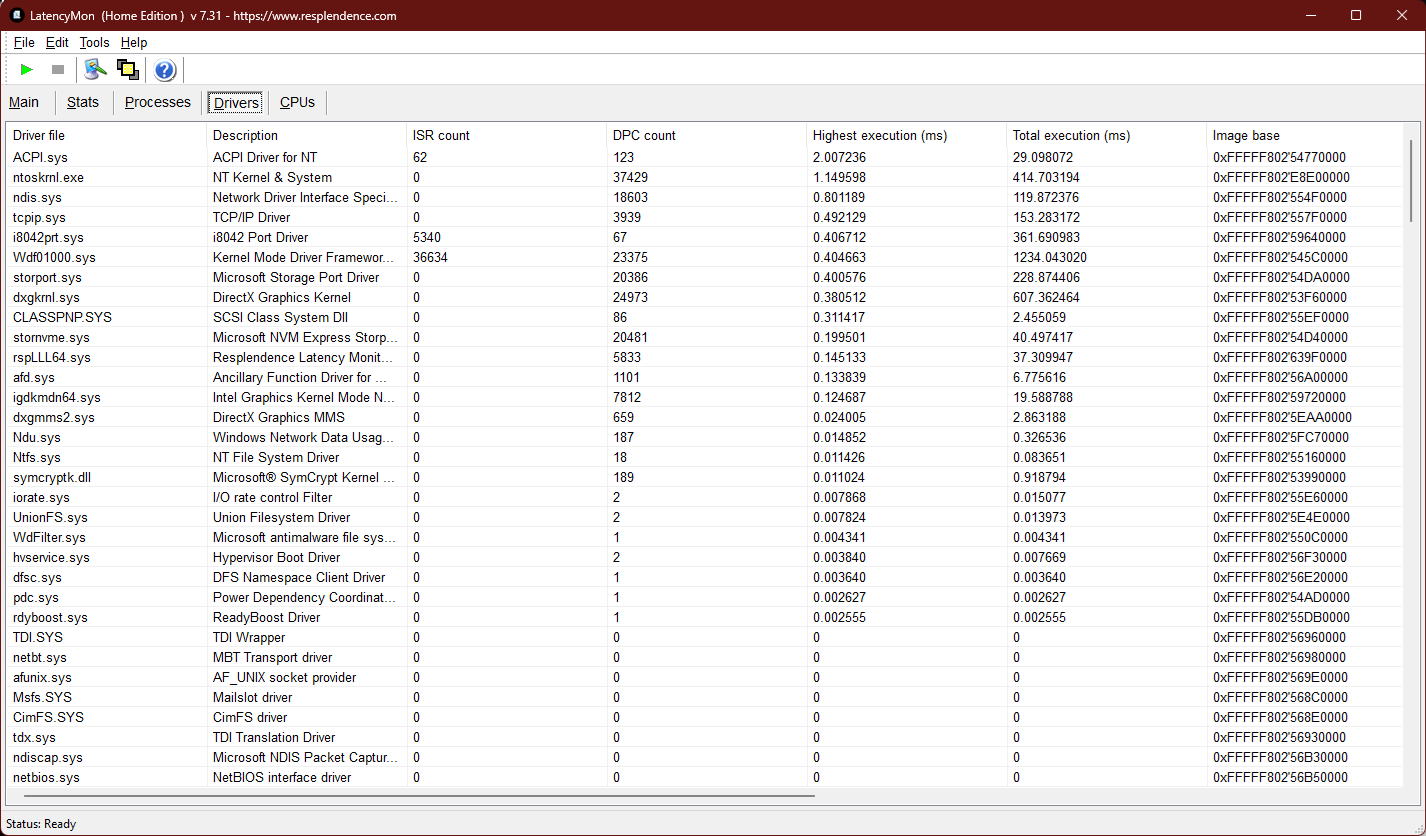Switch to the Stats tab
Viewport: 1426px width, 836px height.
click(83, 102)
